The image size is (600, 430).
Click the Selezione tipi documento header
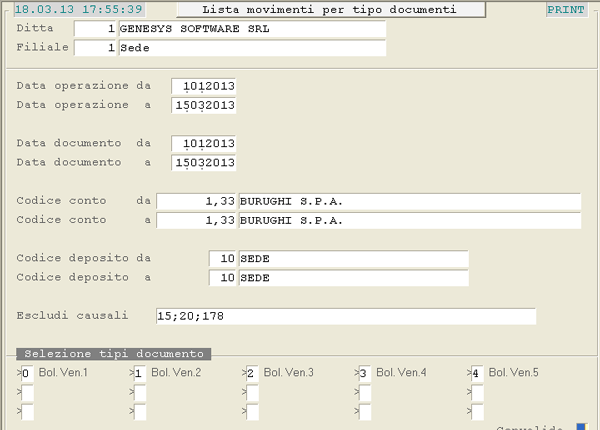click(x=112, y=354)
